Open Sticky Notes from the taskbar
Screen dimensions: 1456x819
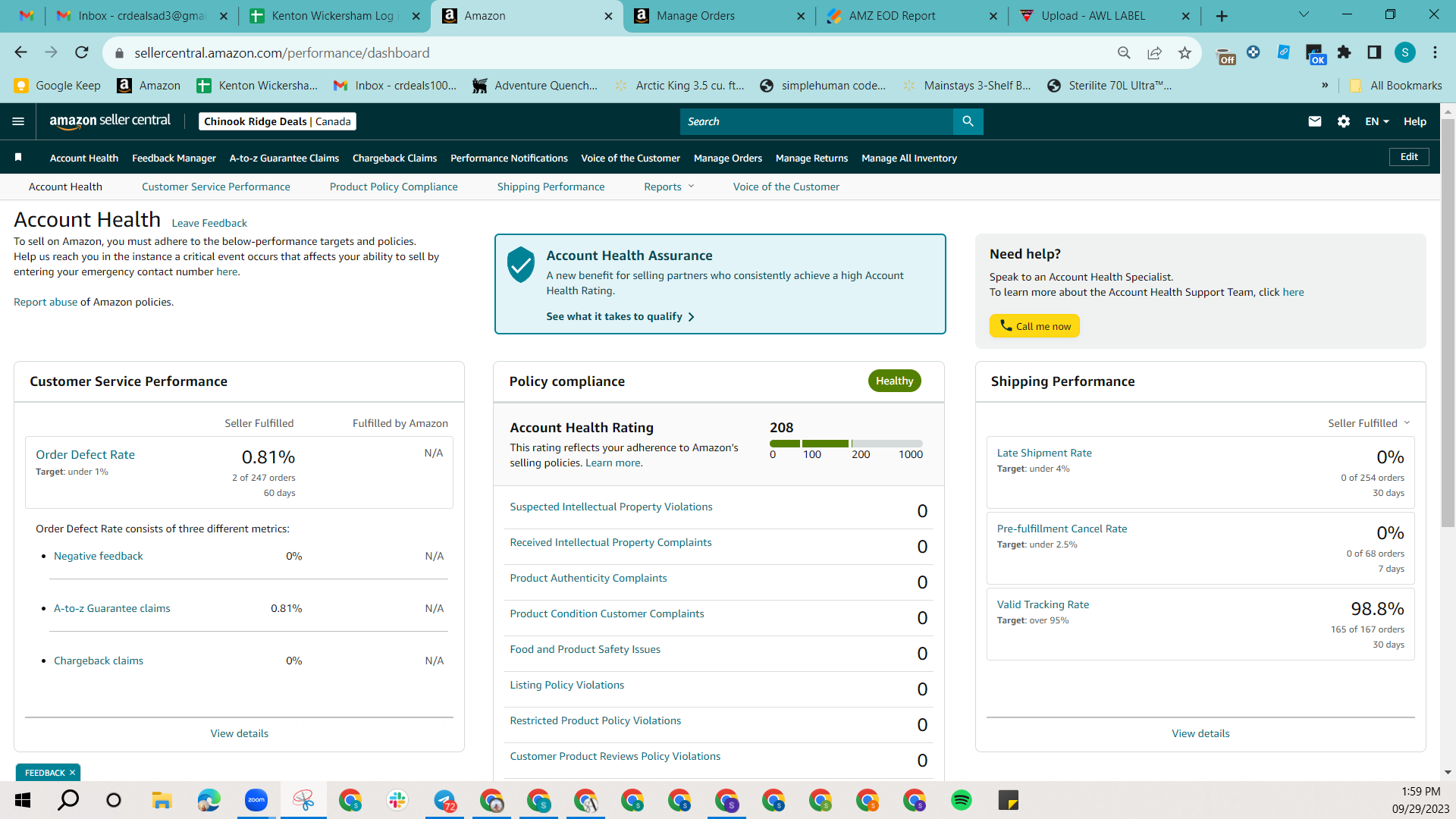[x=1009, y=800]
